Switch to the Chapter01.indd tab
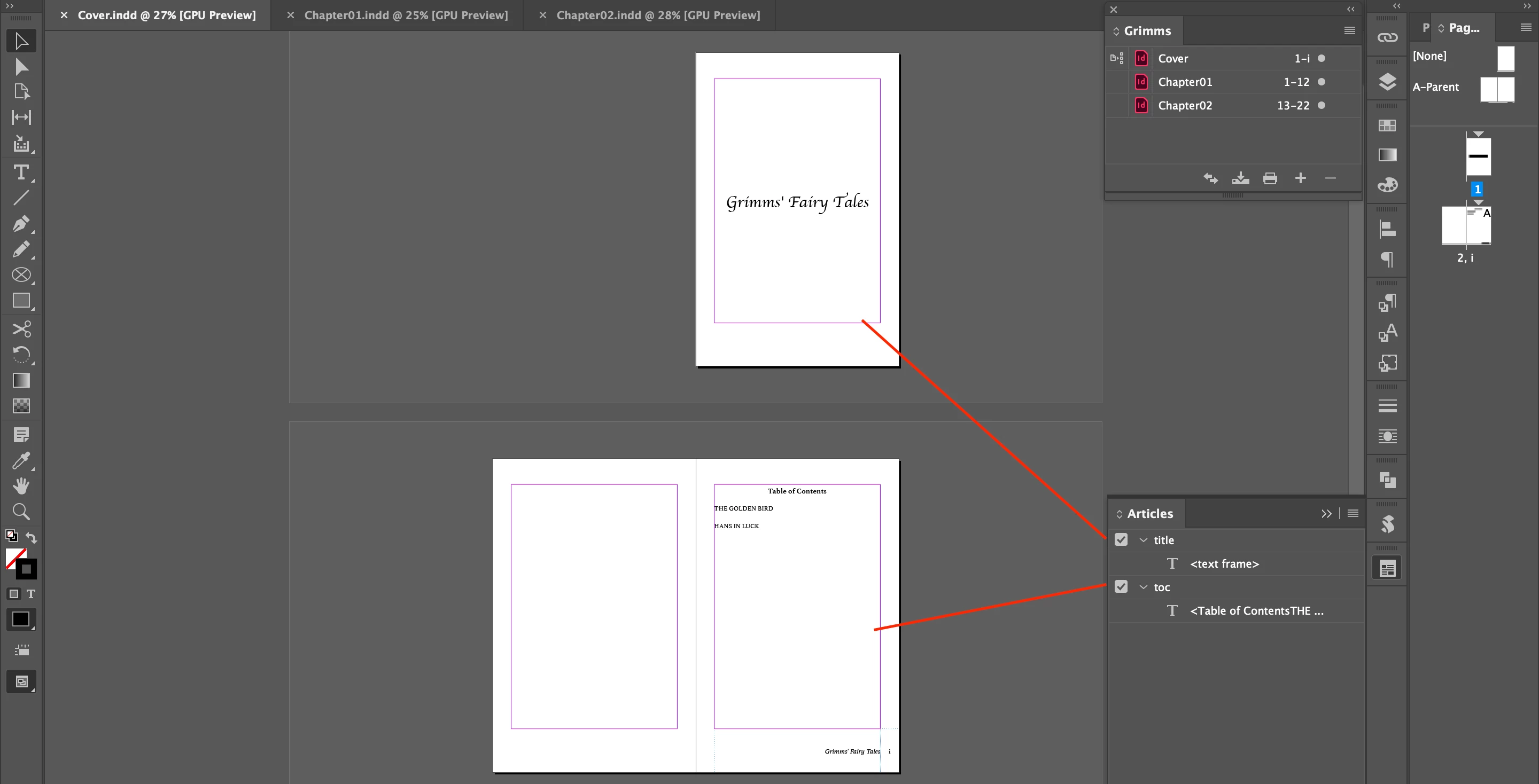The width and height of the screenshot is (1539, 784). (x=406, y=15)
